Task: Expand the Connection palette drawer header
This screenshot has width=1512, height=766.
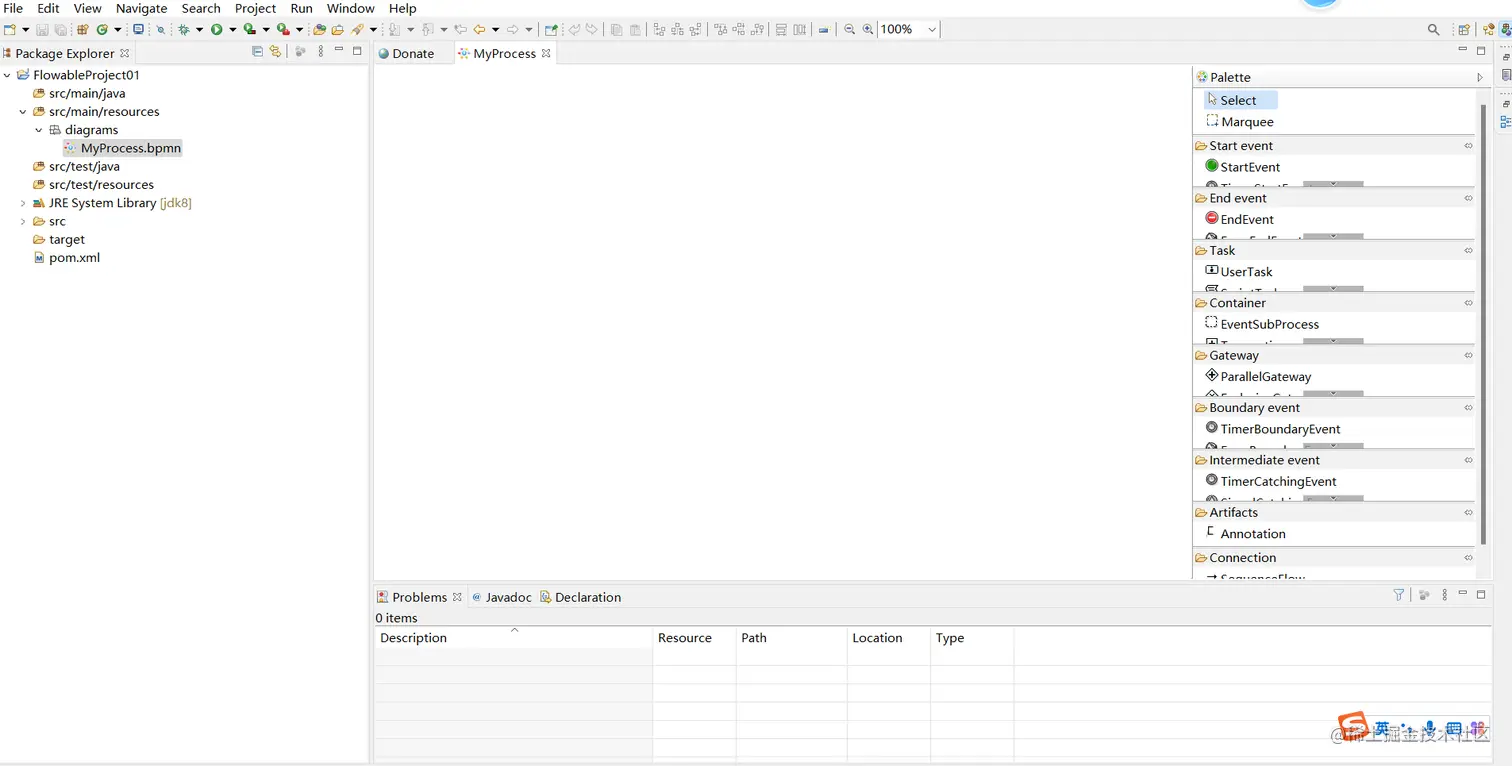Action: [1334, 558]
